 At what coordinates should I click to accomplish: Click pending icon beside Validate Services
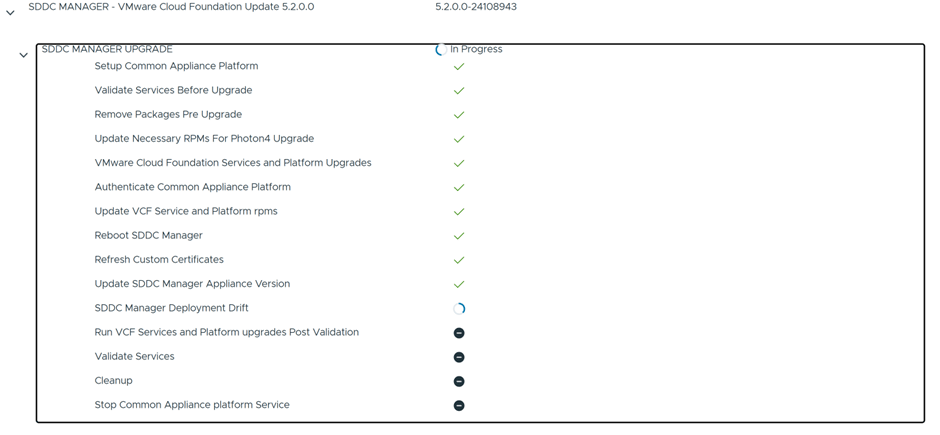pyautogui.click(x=459, y=357)
